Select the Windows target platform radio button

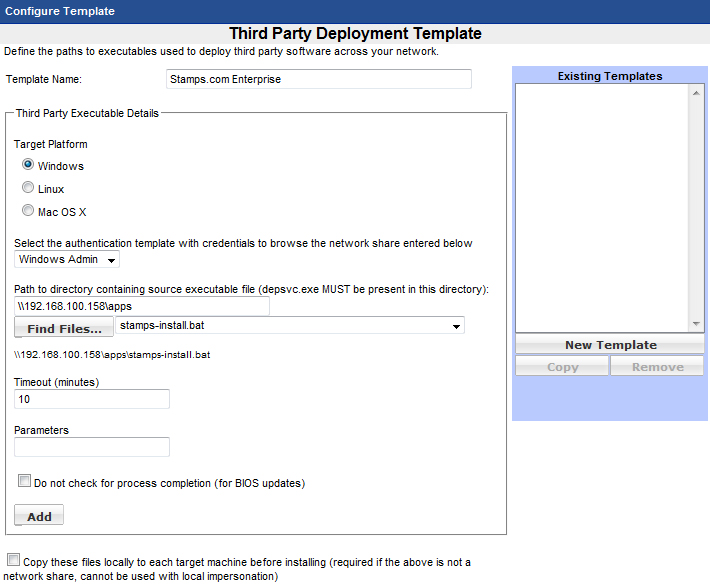click(x=28, y=165)
